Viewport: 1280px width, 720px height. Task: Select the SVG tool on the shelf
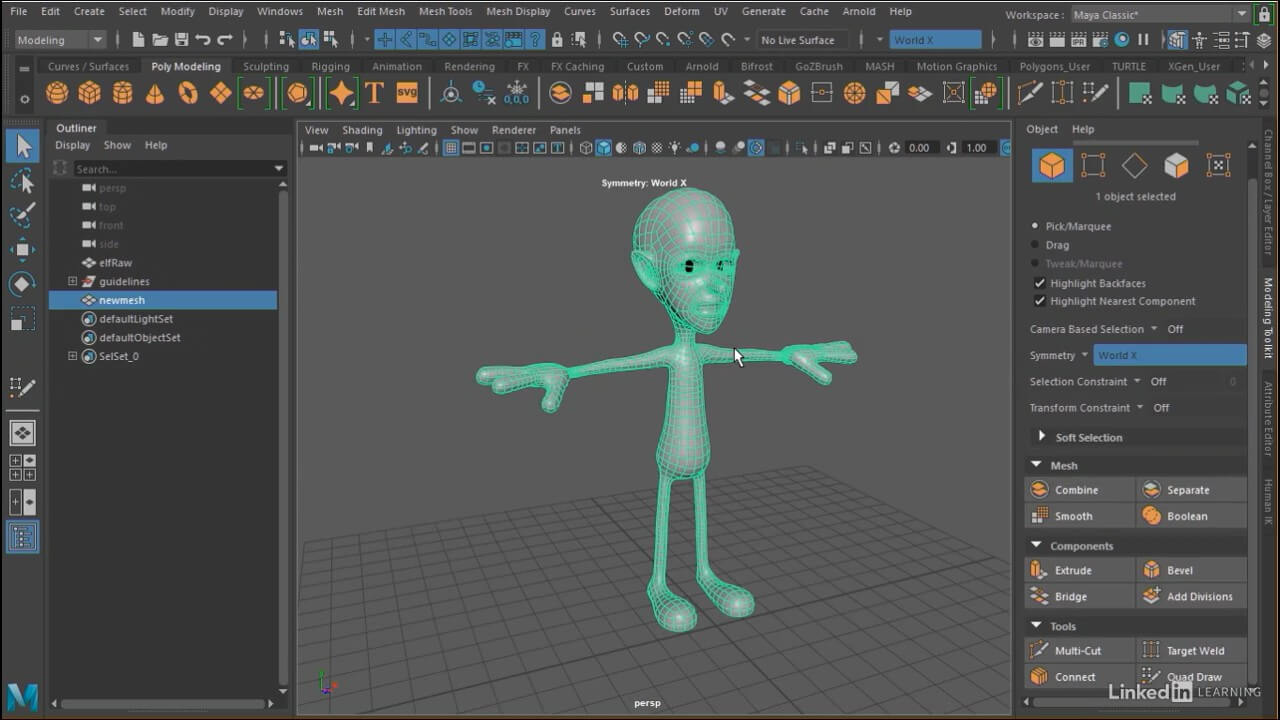pos(406,93)
